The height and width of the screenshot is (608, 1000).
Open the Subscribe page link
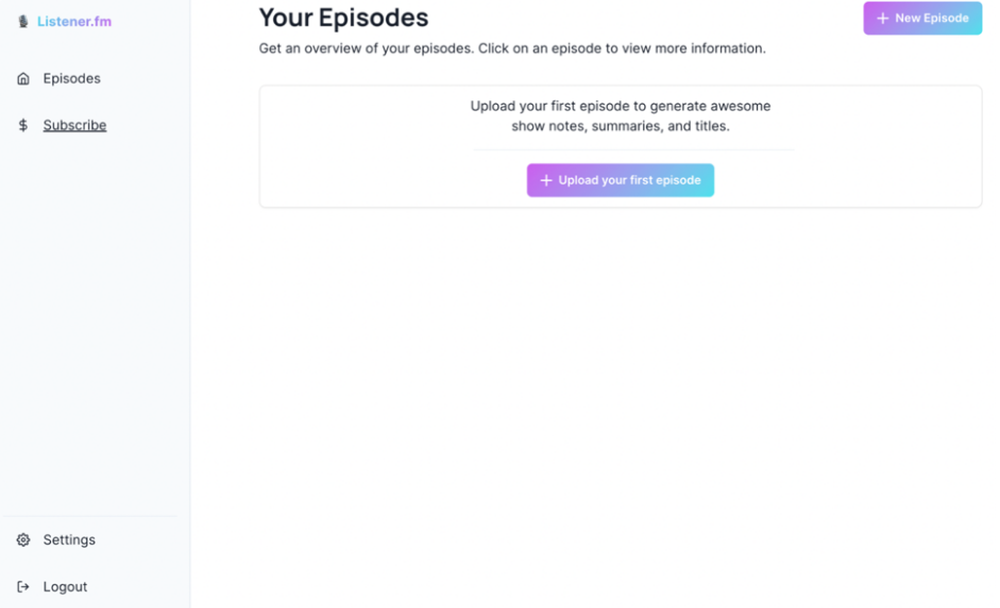pyautogui.click(x=75, y=125)
